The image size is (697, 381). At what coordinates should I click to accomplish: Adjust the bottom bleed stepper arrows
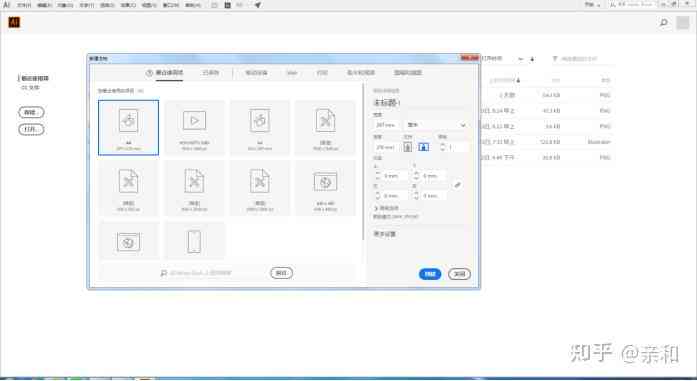417,176
